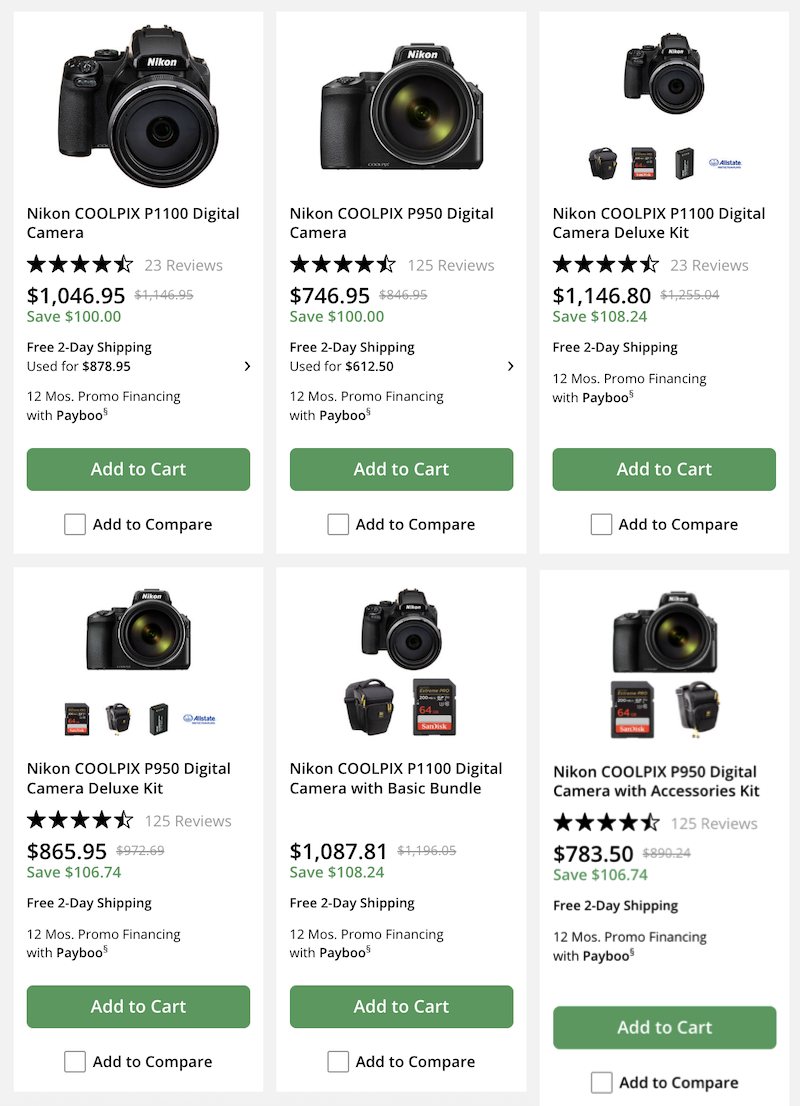
Task: Add the P950 Accessories Kit to cart
Action: [664, 1027]
